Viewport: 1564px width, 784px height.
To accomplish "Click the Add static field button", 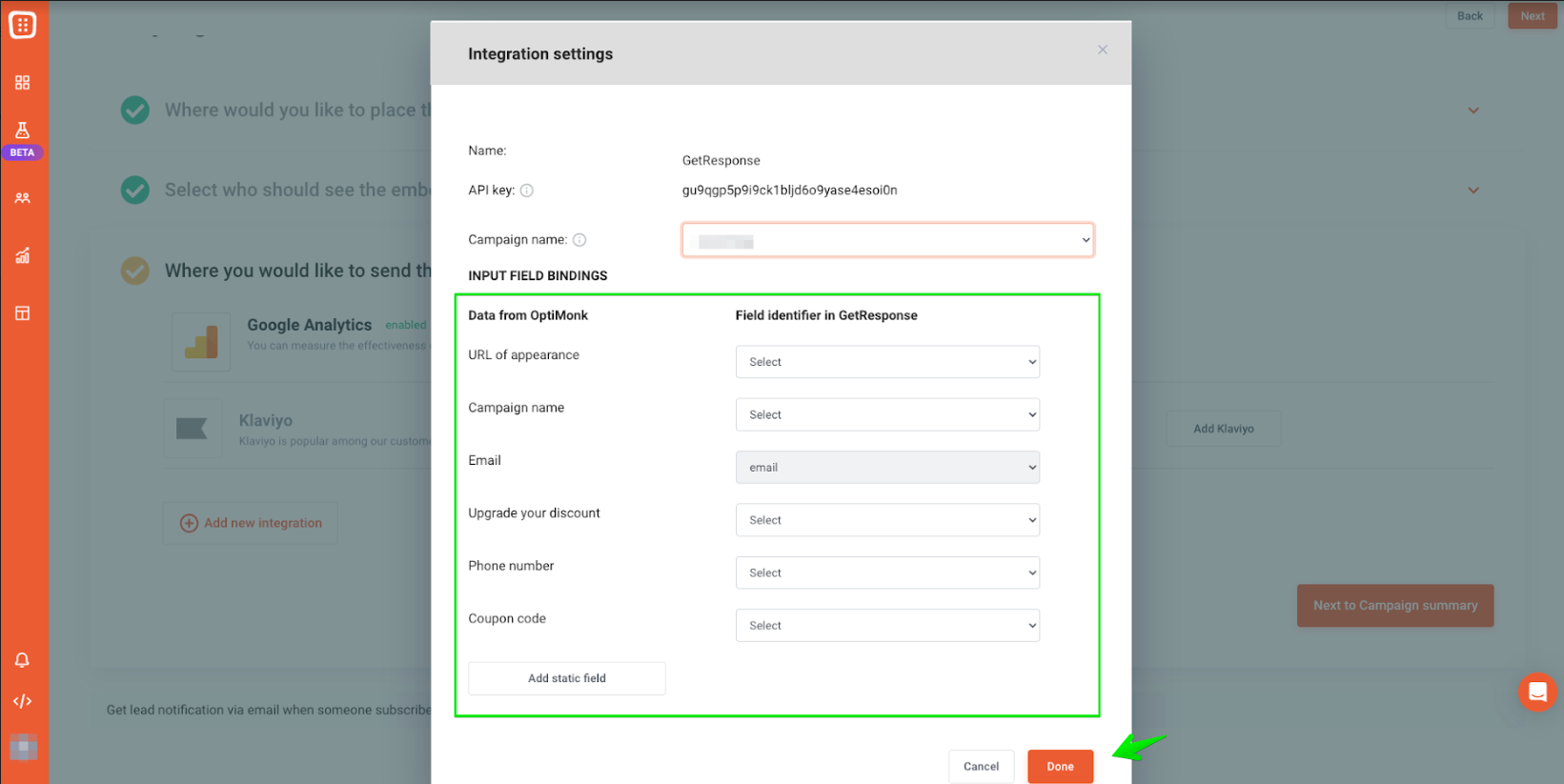I will click(x=567, y=678).
